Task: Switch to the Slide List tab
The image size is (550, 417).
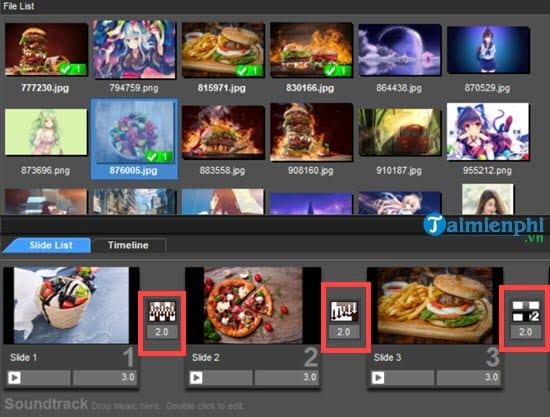Action: tap(48, 245)
